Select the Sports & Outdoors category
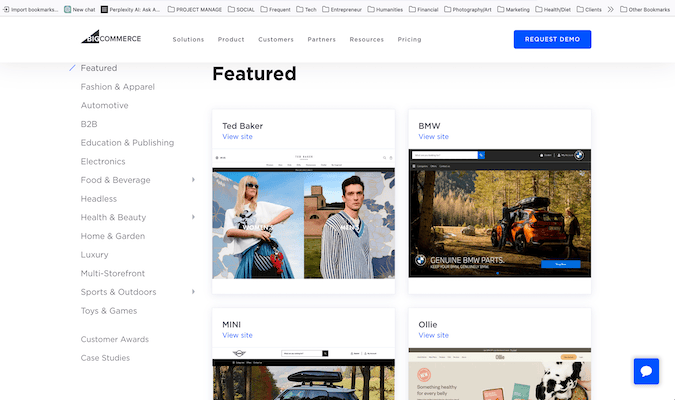 [x=118, y=292]
